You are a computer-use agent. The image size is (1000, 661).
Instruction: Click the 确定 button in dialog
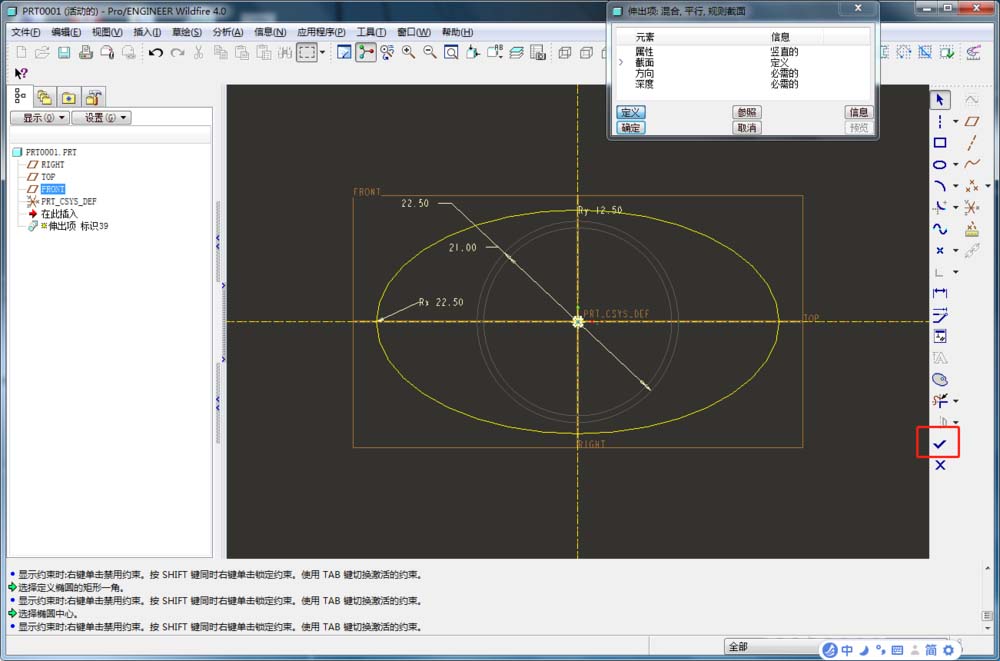click(630, 128)
